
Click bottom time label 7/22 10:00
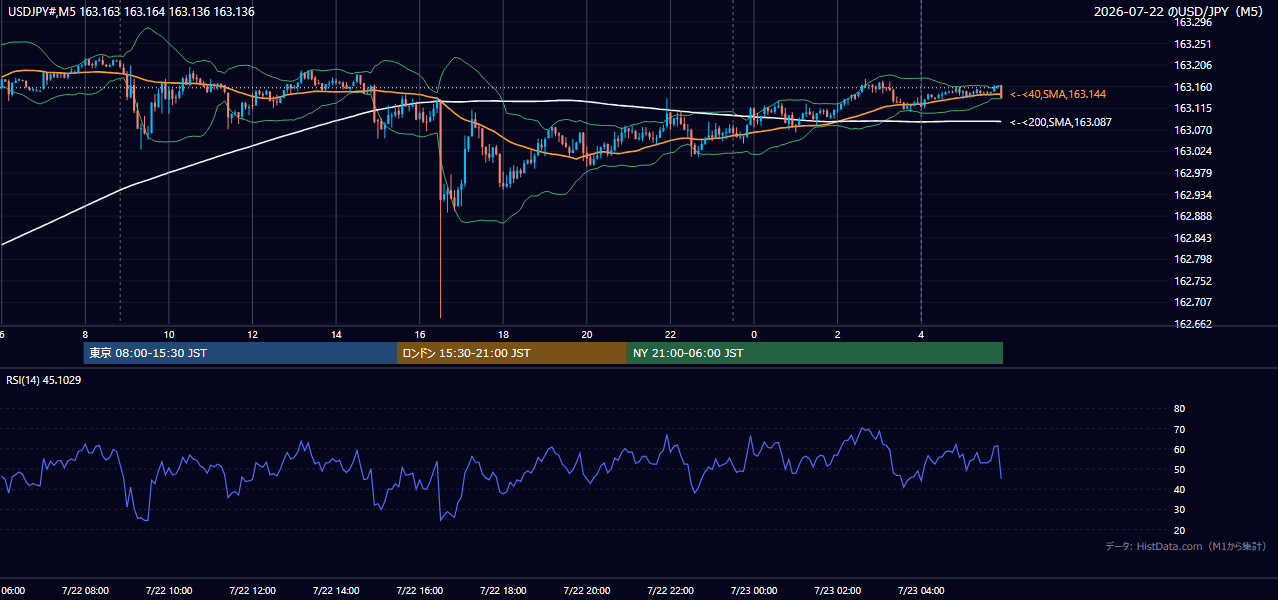[x=168, y=591]
